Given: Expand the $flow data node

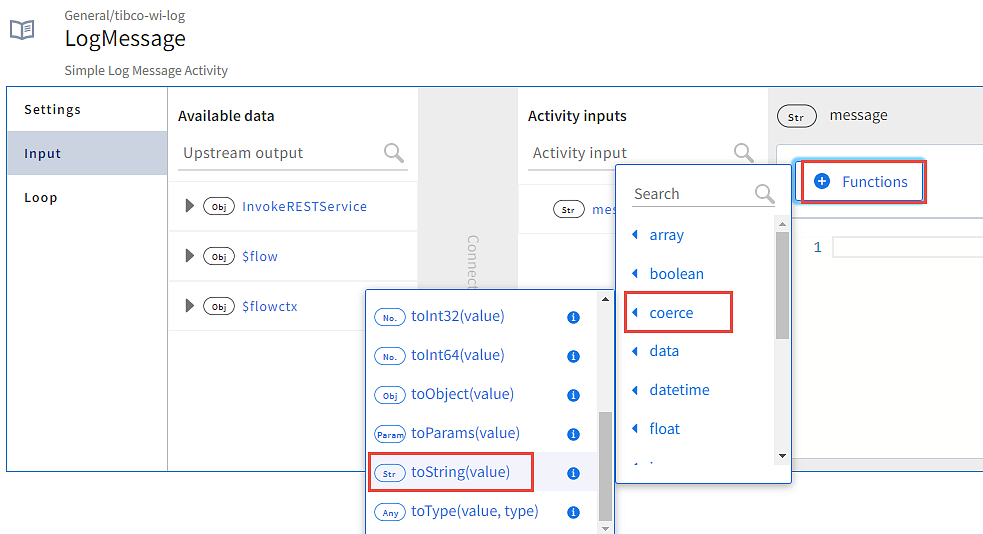Looking at the screenshot, I should (x=190, y=256).
